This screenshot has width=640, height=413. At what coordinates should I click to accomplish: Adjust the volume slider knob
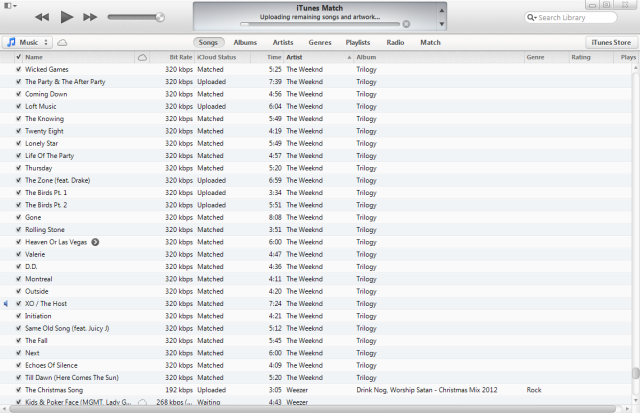click(160, 17)
